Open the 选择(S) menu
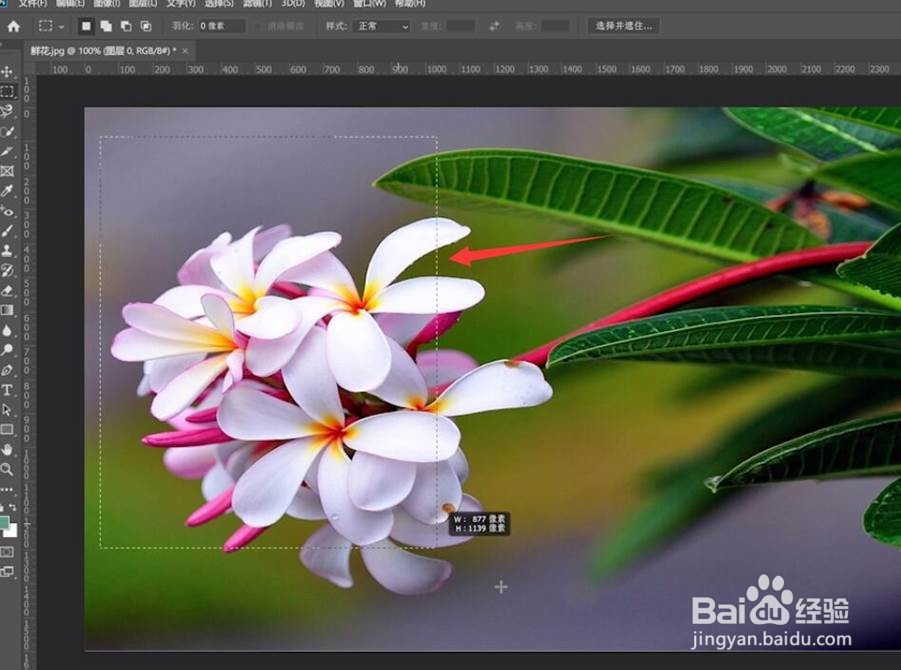901x670 pixels. 219,3
